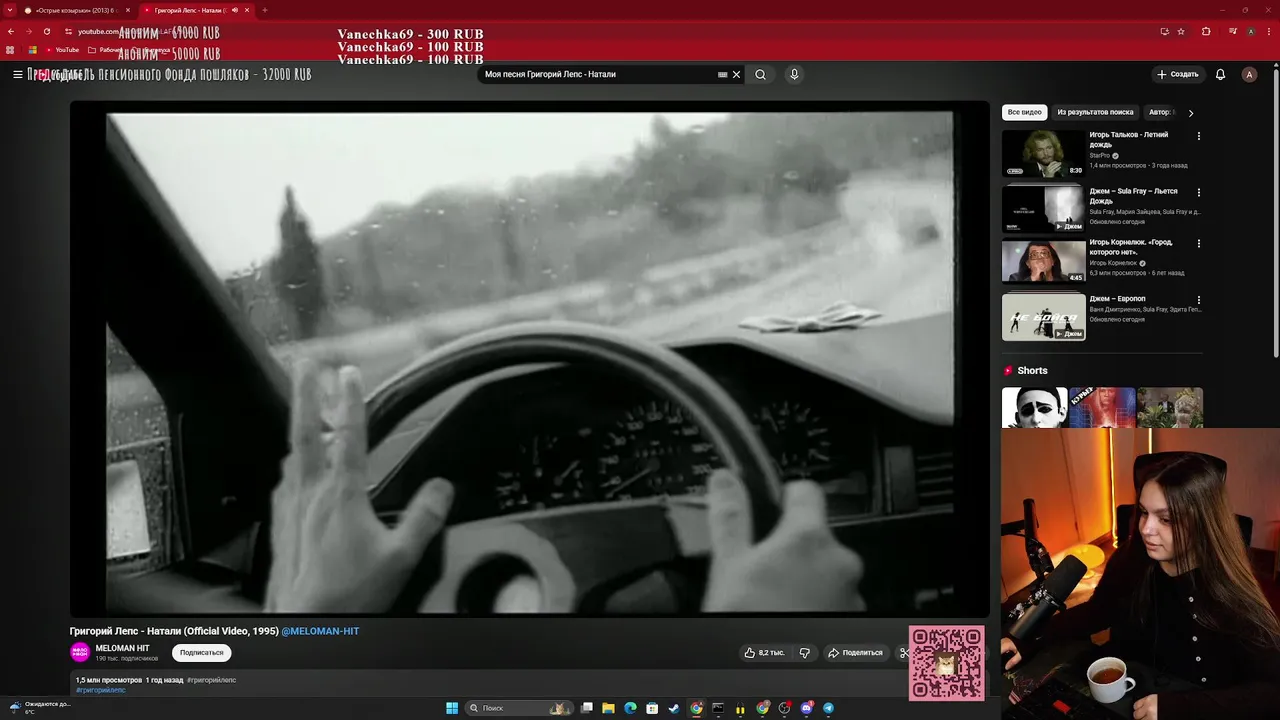Open the MELOMAN HIT channel avatar
This screenshot has width=1280, height=720.
(80, 652)
